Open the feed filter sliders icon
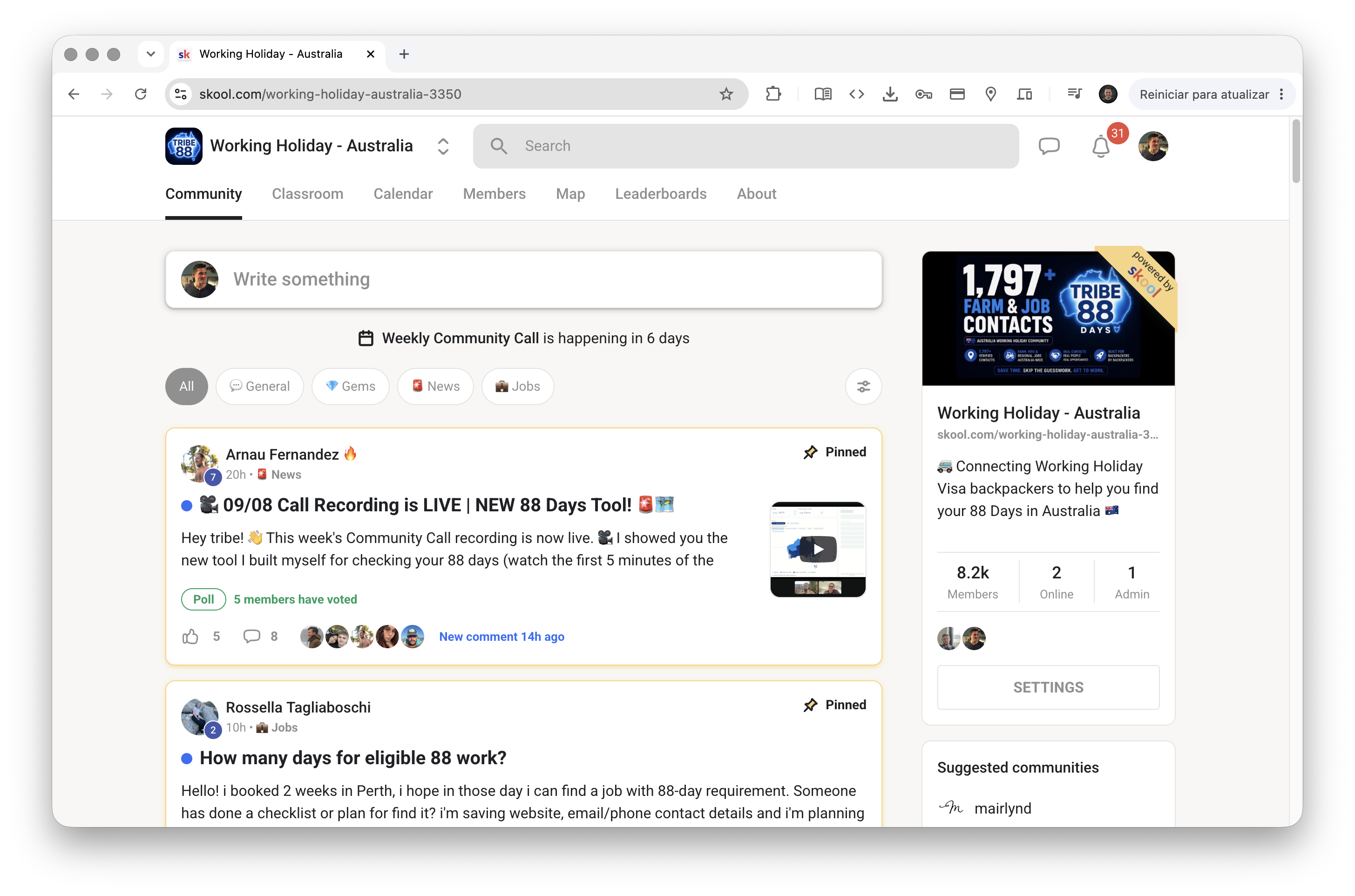The width and height of the screenshot is (1355, 896). (x=863, y=387)
